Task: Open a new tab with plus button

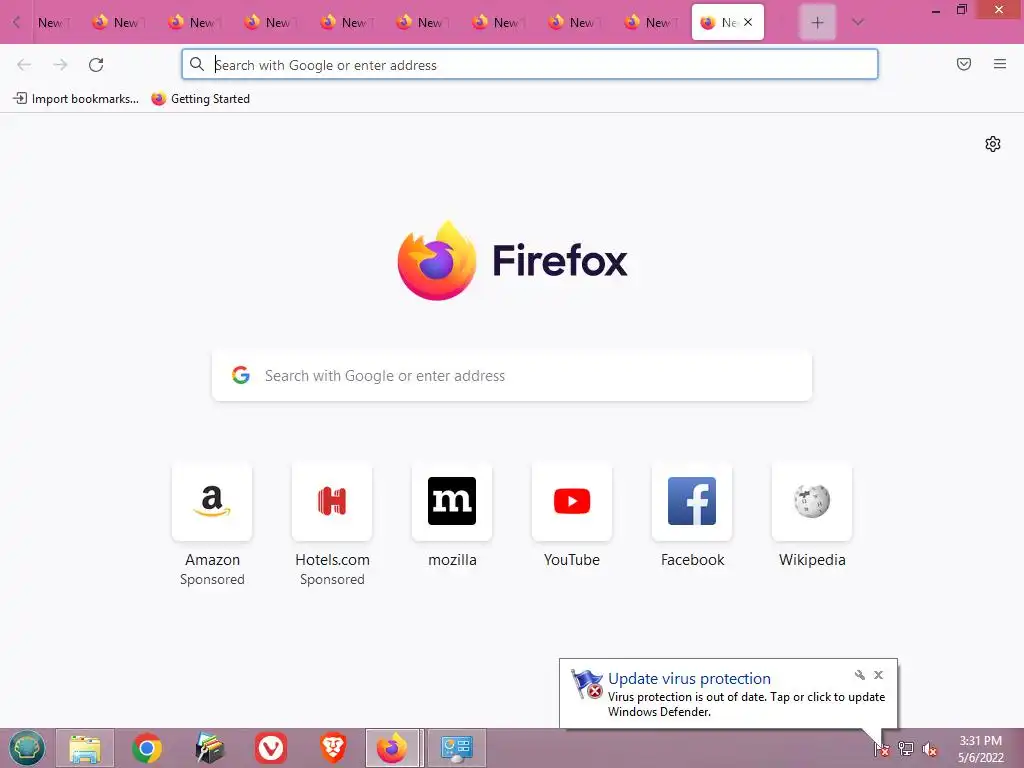Action: [x=817, y=22]
